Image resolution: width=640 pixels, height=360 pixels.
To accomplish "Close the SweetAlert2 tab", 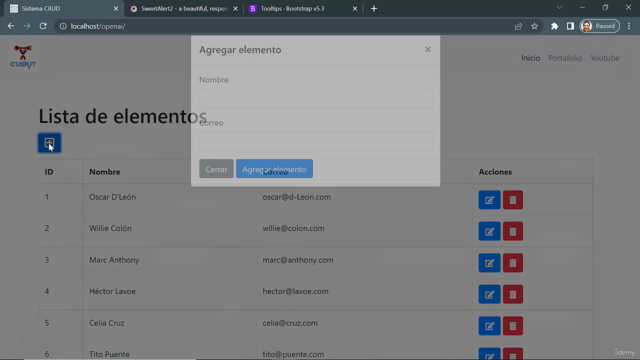I will point(236,9).
